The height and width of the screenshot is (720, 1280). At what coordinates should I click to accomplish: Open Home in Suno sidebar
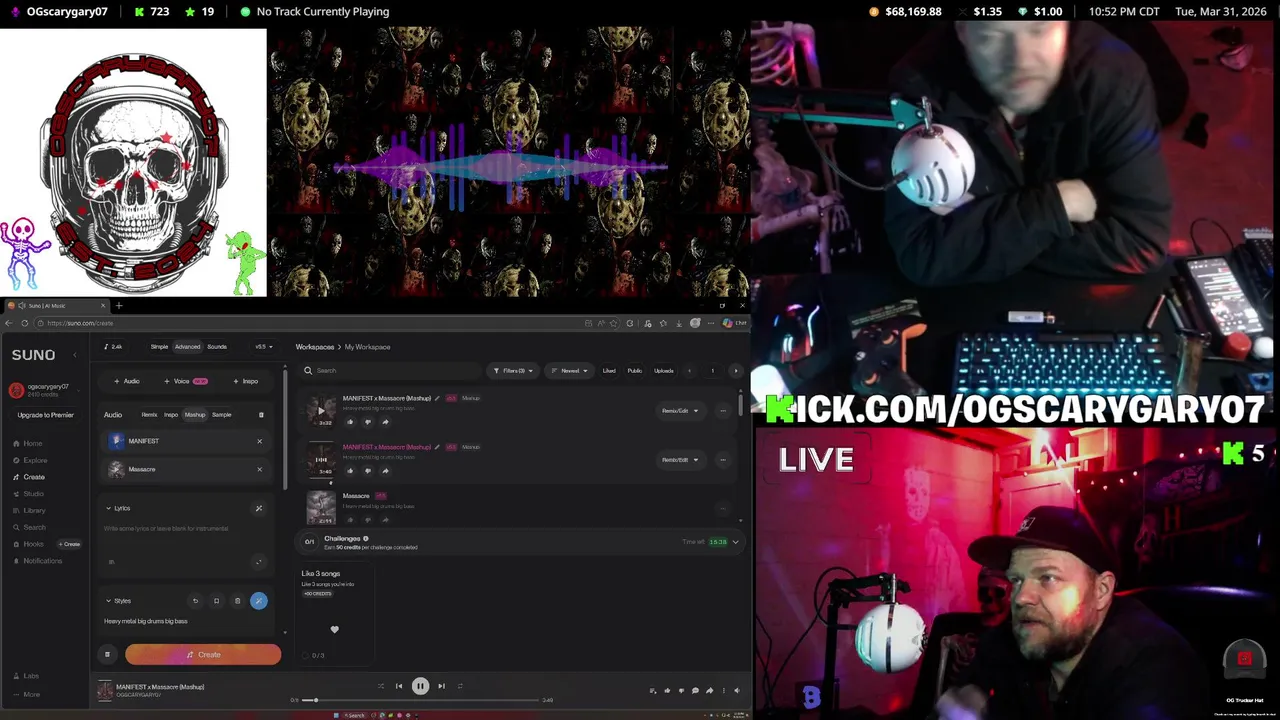pyautogui.click(x=28, y=443)
